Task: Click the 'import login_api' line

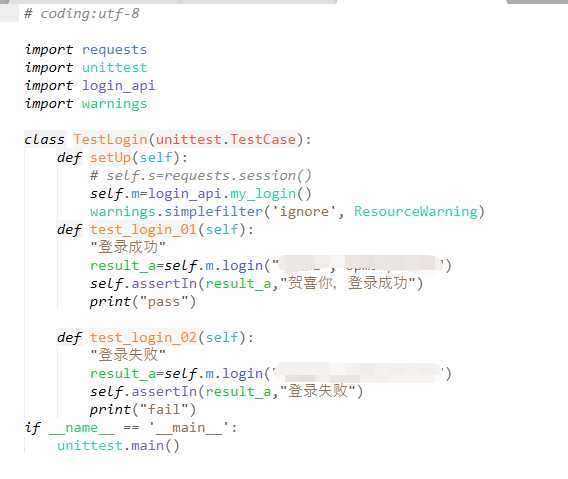Action: (90, 86)
